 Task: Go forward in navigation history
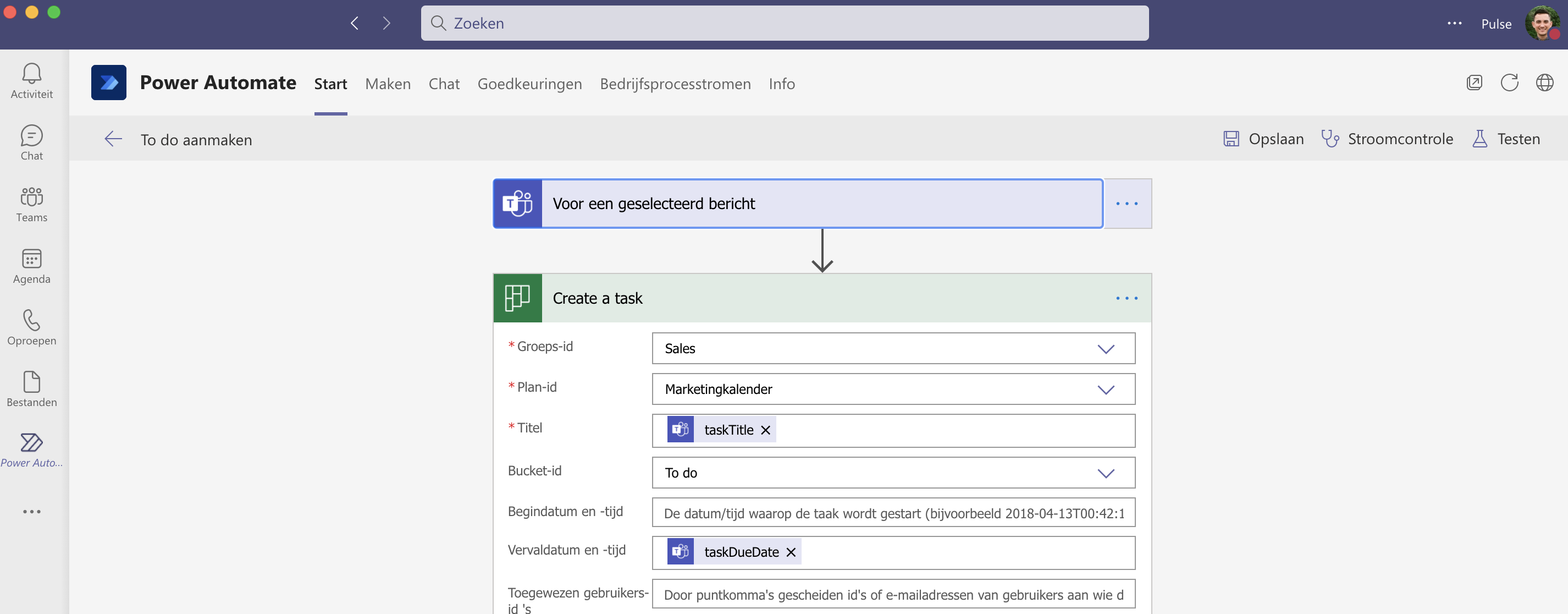point(387,23)
